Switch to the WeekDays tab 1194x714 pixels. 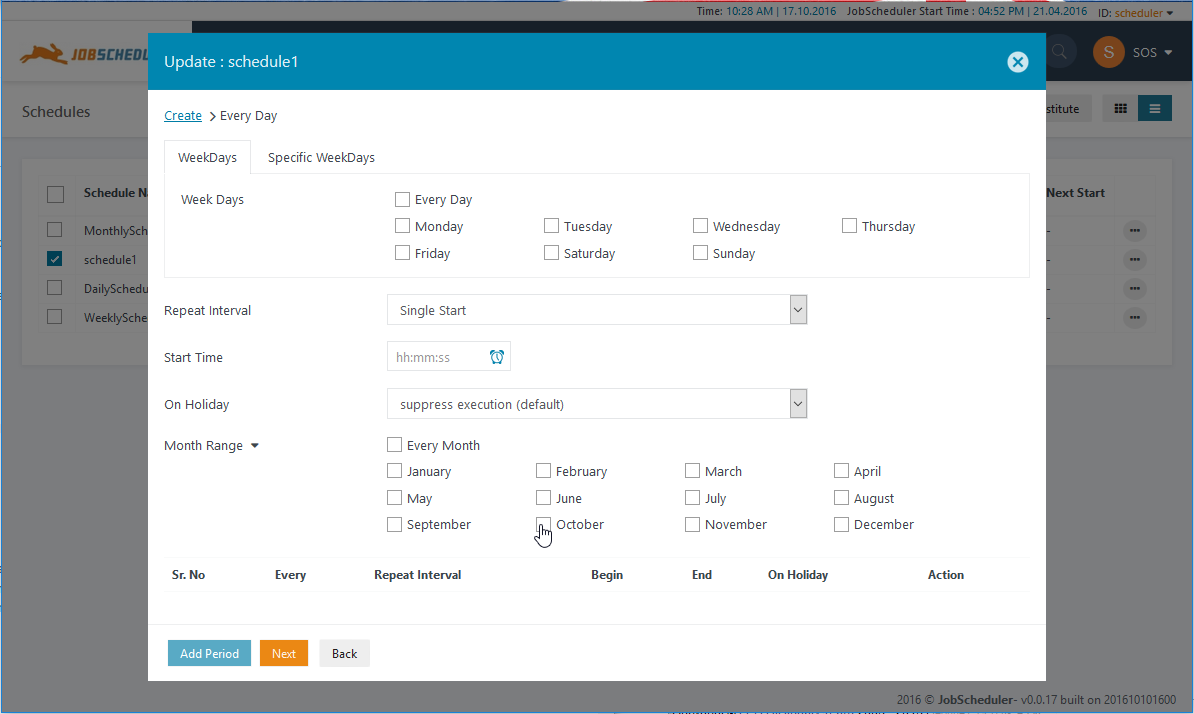(x=207, y=158)
